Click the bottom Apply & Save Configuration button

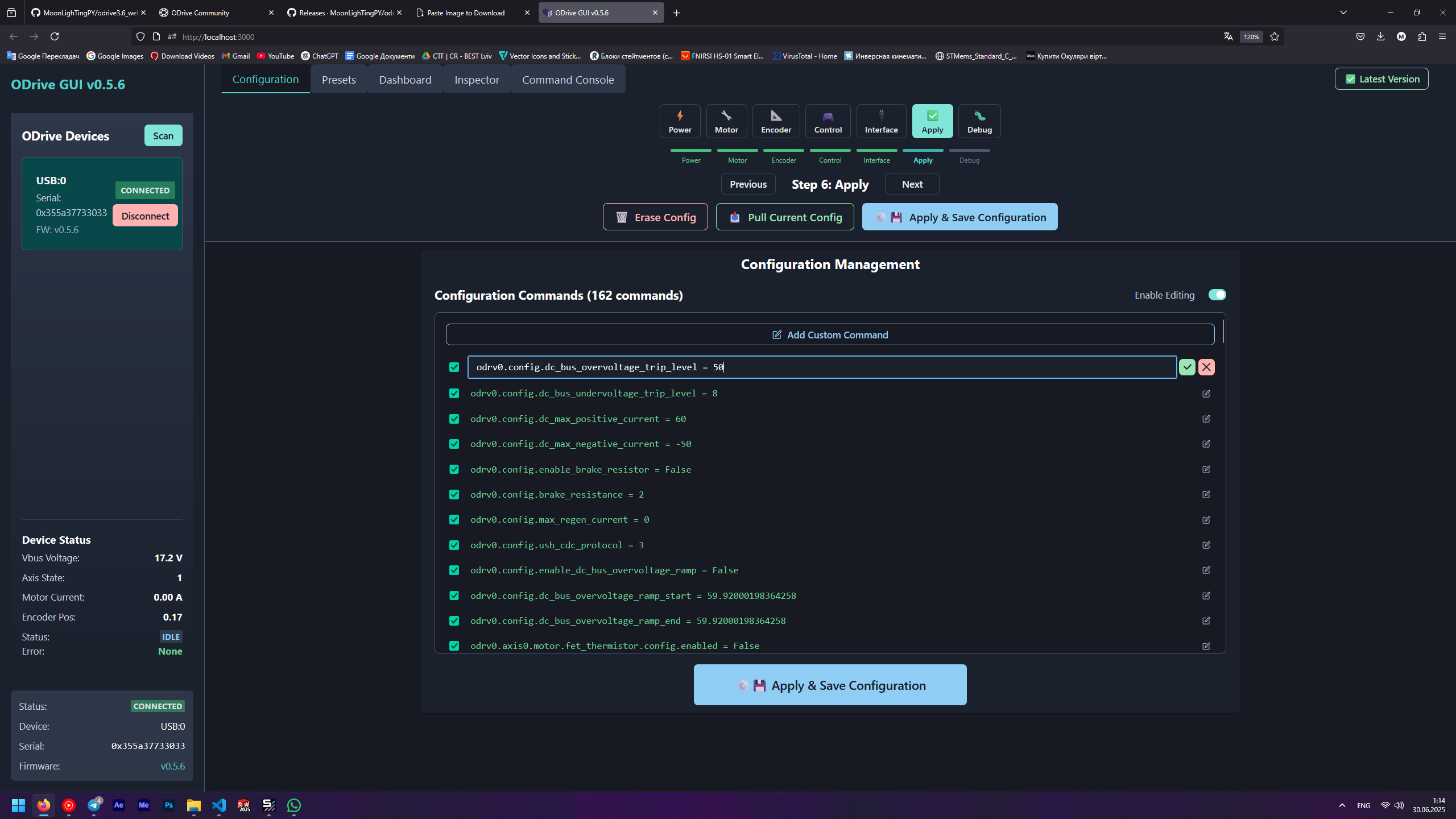830,685
